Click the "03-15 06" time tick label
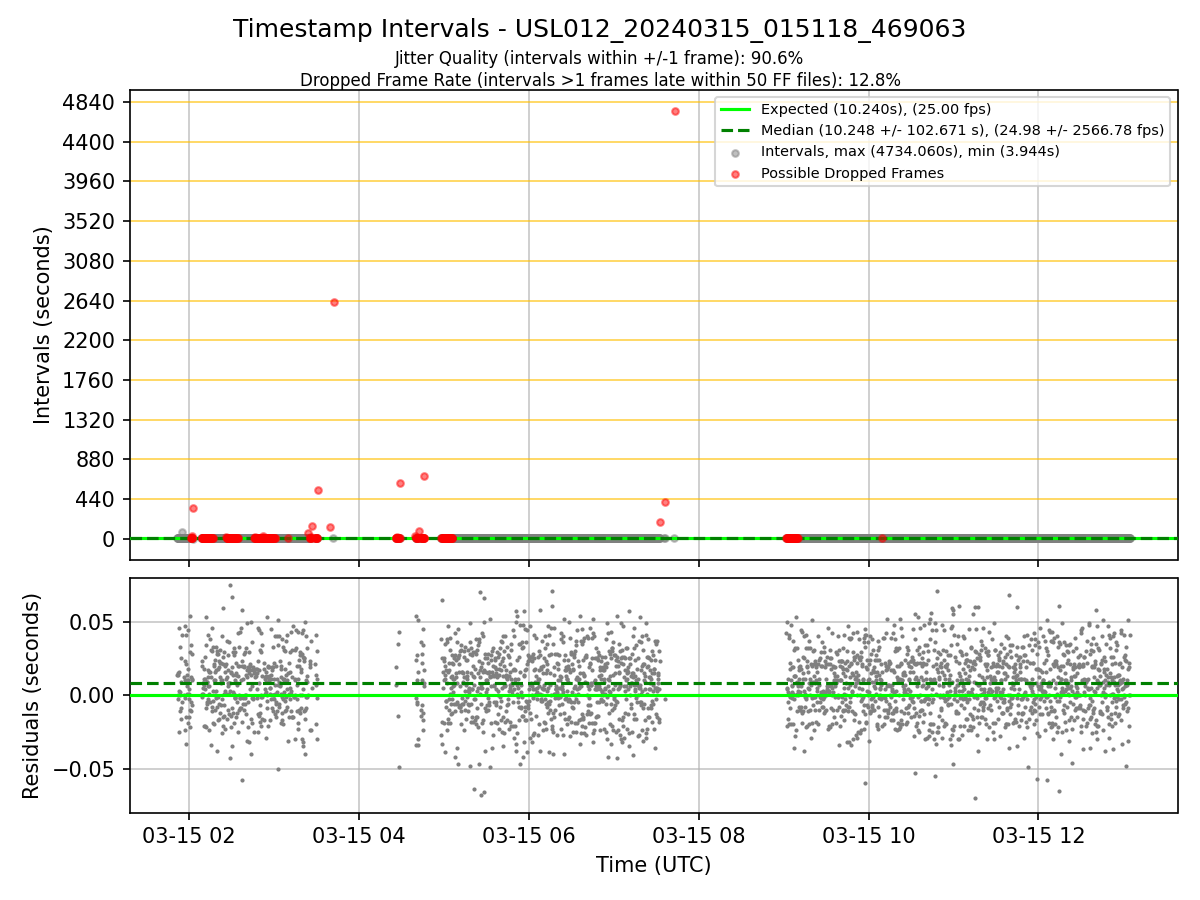 pos(529,836)
